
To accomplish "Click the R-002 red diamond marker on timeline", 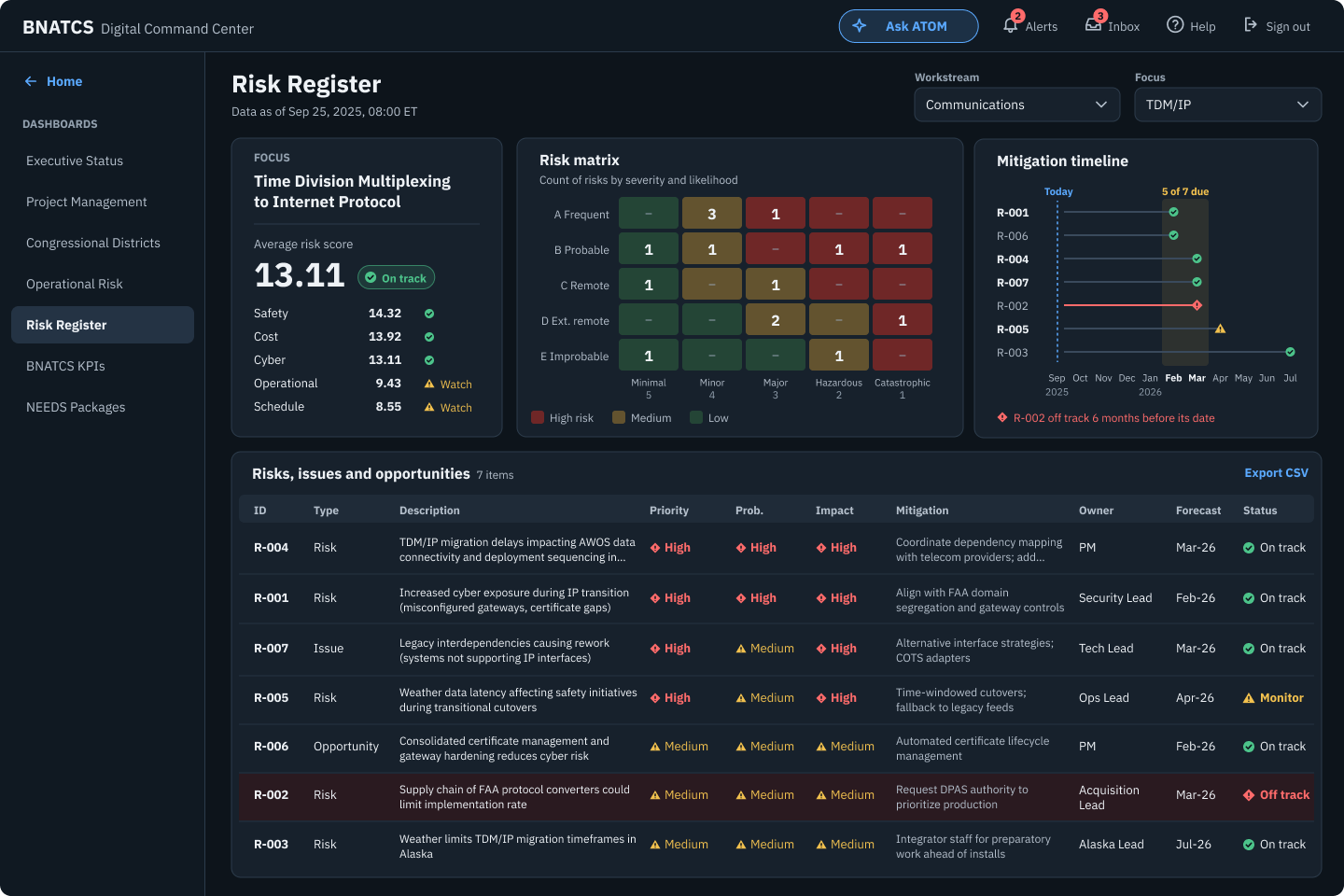I will pos(1197,305).
